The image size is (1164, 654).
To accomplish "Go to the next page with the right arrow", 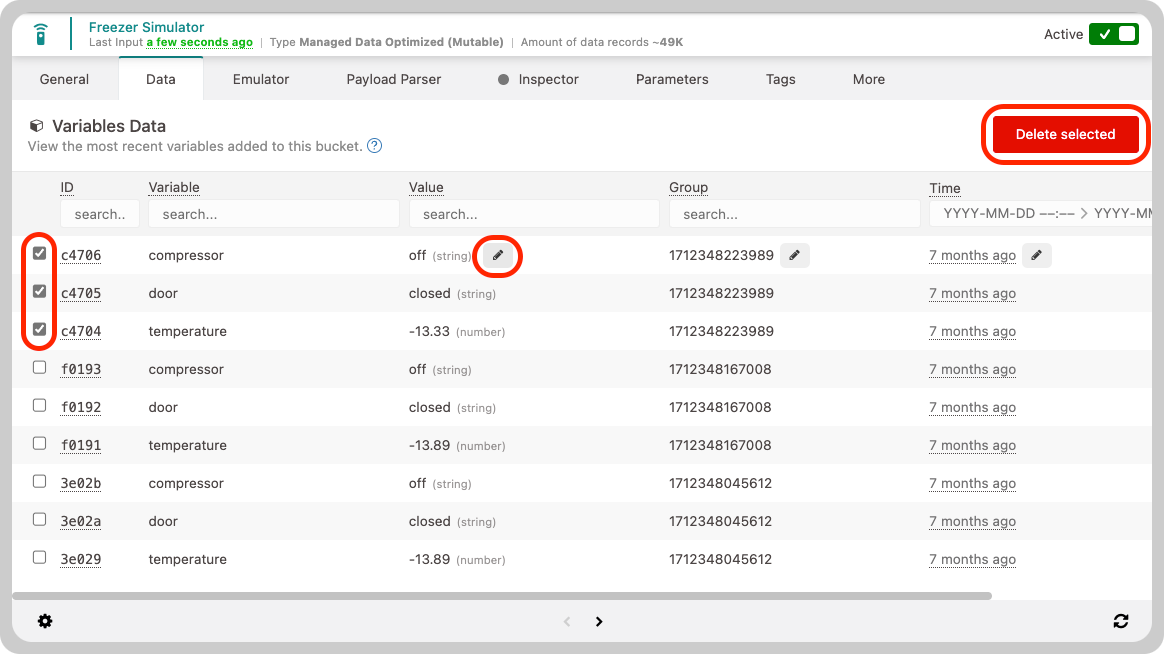I will (x=599, y=621).
